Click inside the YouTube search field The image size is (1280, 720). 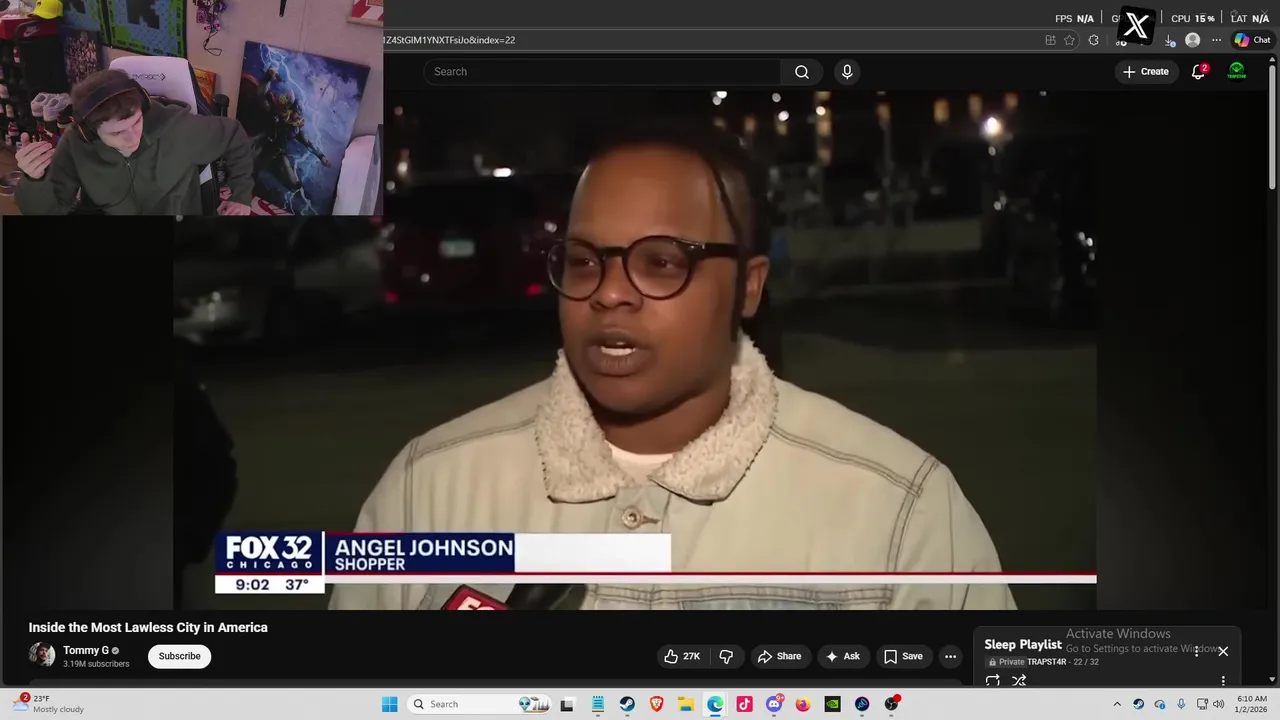click(602, 72)
